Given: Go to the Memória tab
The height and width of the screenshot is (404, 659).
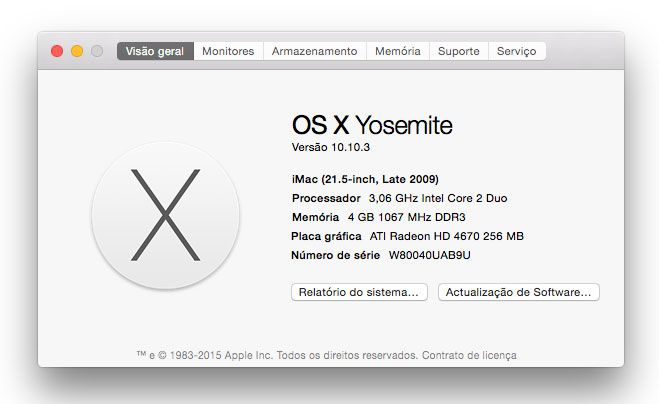Looking at the screenshot, I should tap(397, 51).
